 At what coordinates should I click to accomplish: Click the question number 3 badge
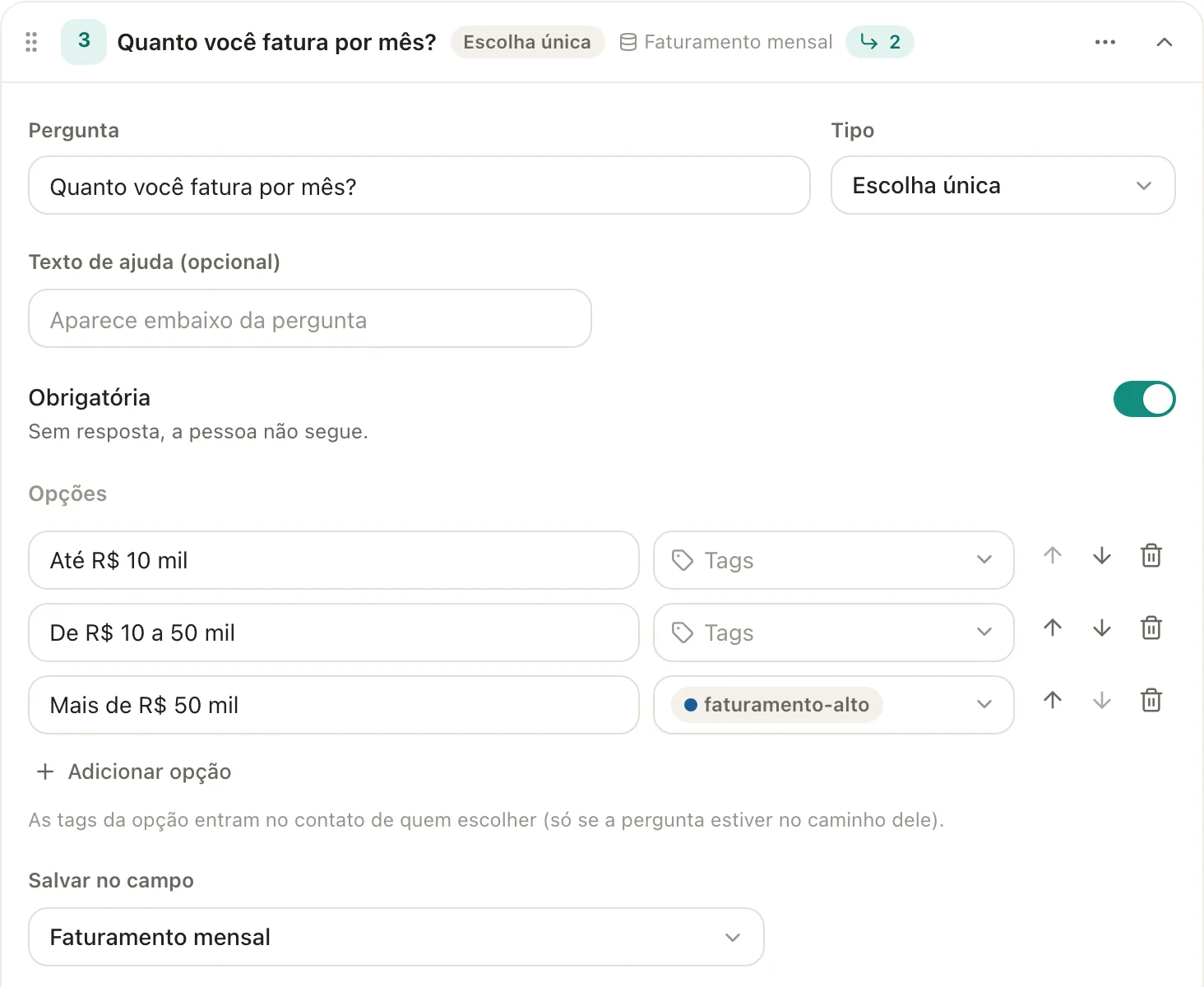[84, 41]
